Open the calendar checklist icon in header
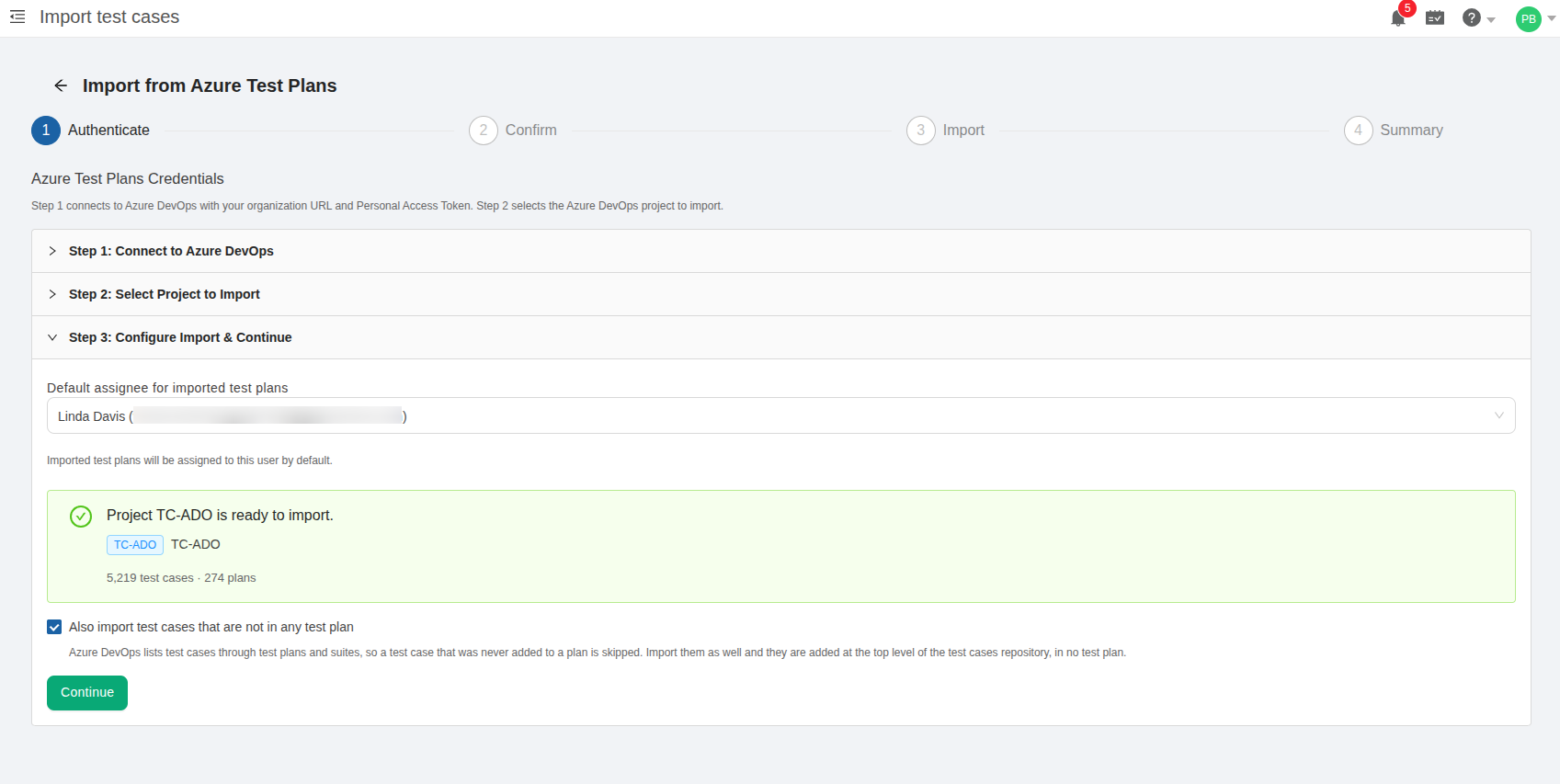The width and height of the screenshot is (1560, 784). 1434,17
